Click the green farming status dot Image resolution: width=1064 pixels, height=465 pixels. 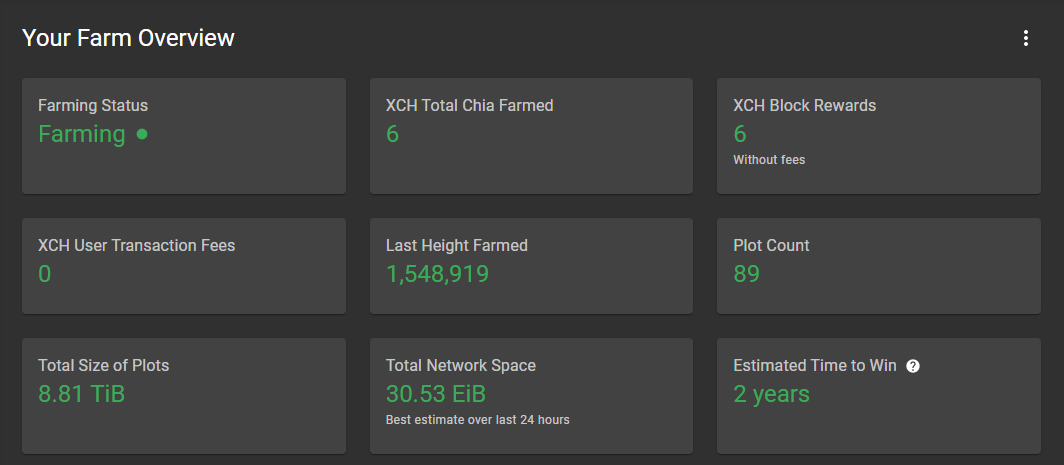(x=142, y=134)
